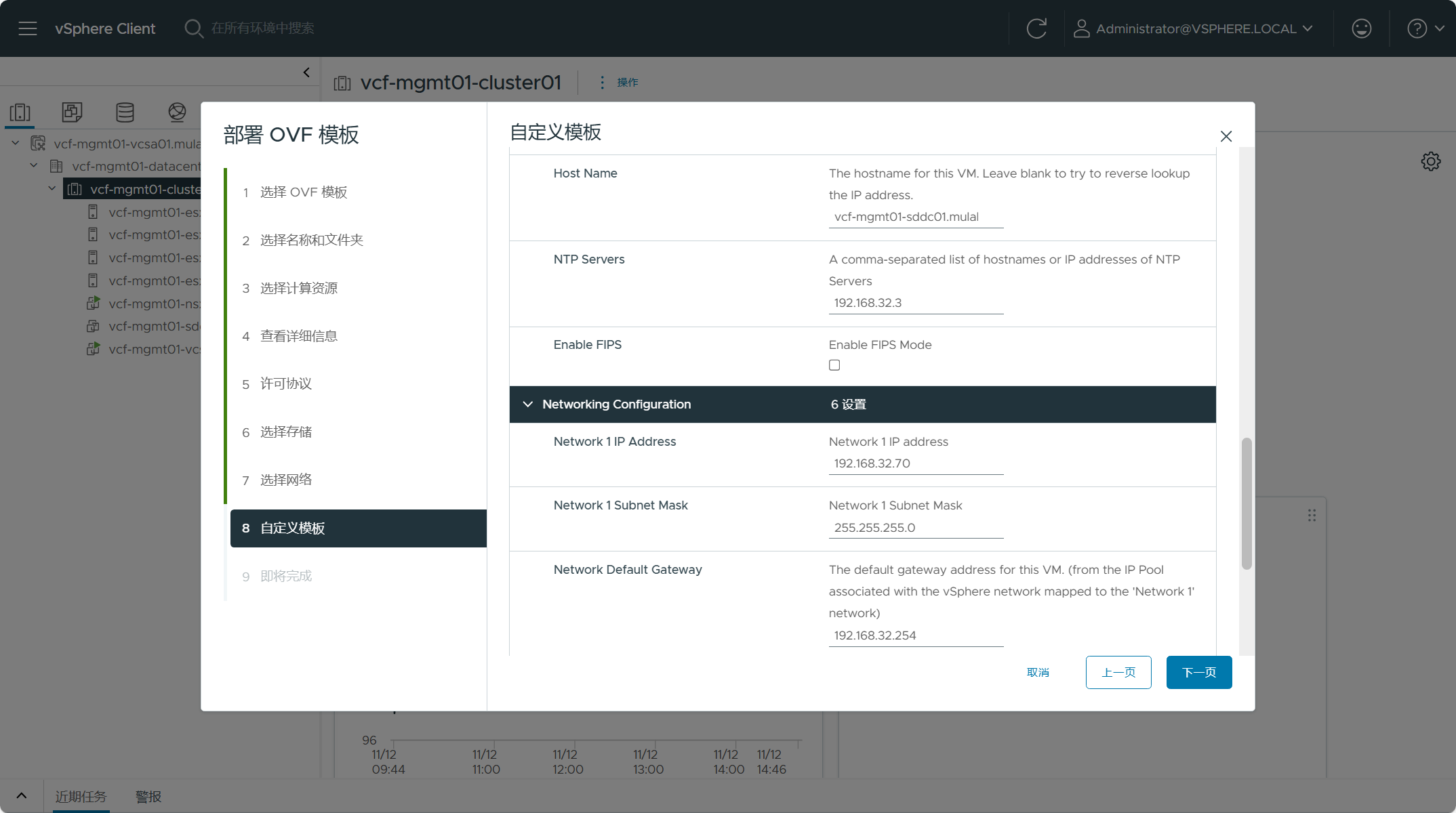Viewport: 1456px width, 813px height.
Task: Open Administrator@VSPHERE.LOCAL user dropdown
Action: coord(1194,28)
